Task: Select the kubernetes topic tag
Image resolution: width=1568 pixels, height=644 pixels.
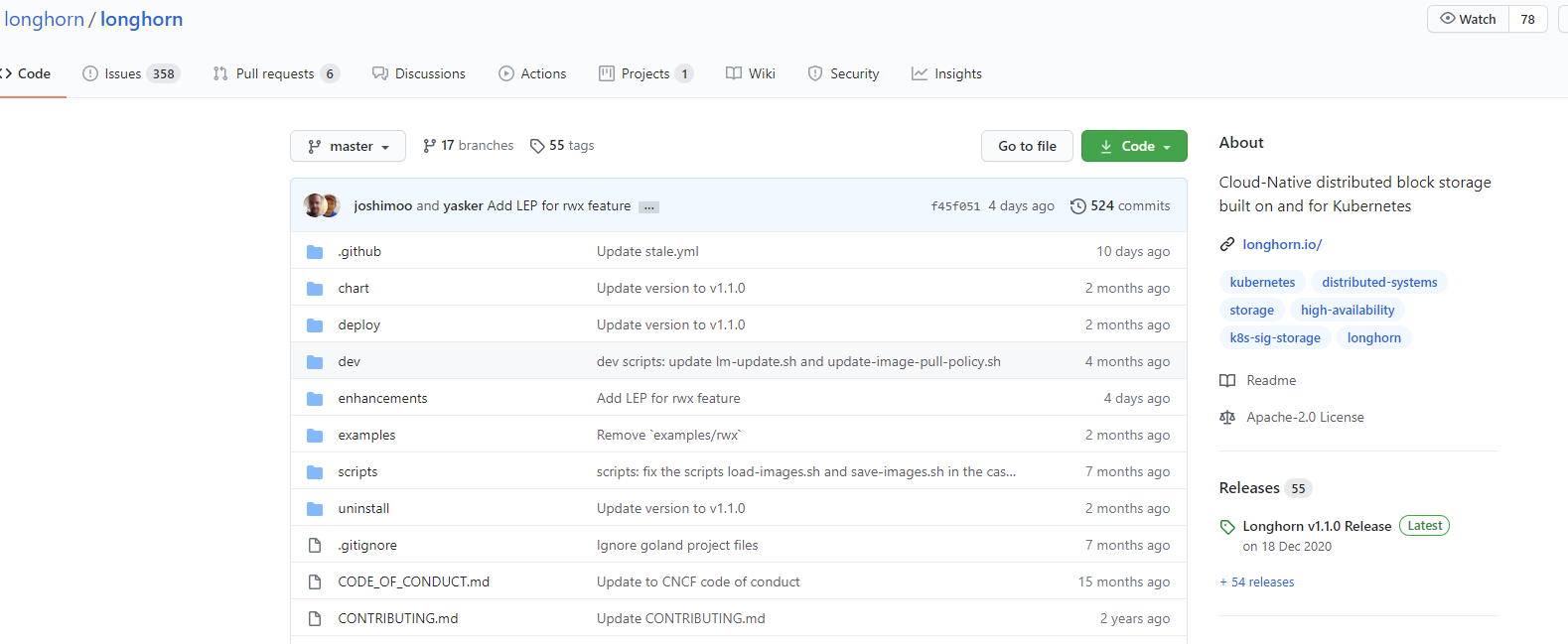Action: [x=1262, y=283]
